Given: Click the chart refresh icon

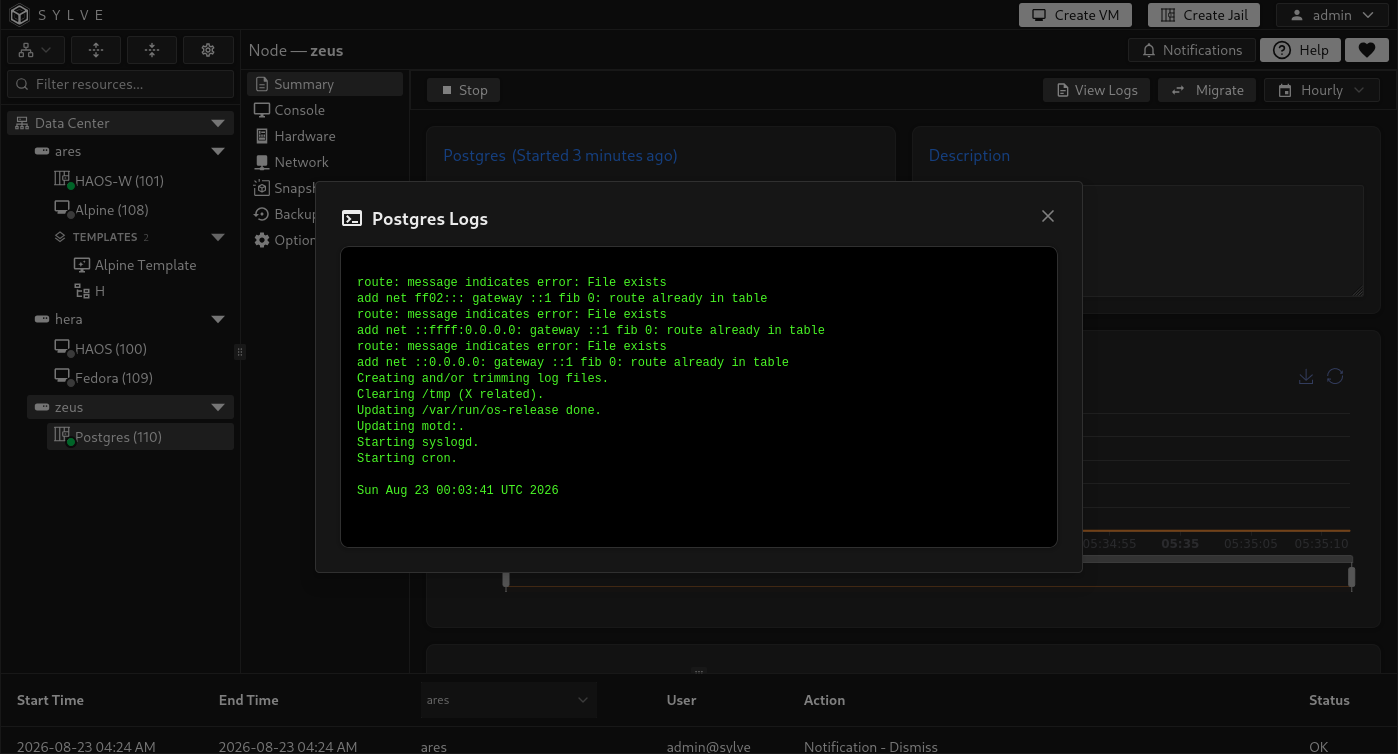Looking at the screenshot, I should (x=1335, y=376).
